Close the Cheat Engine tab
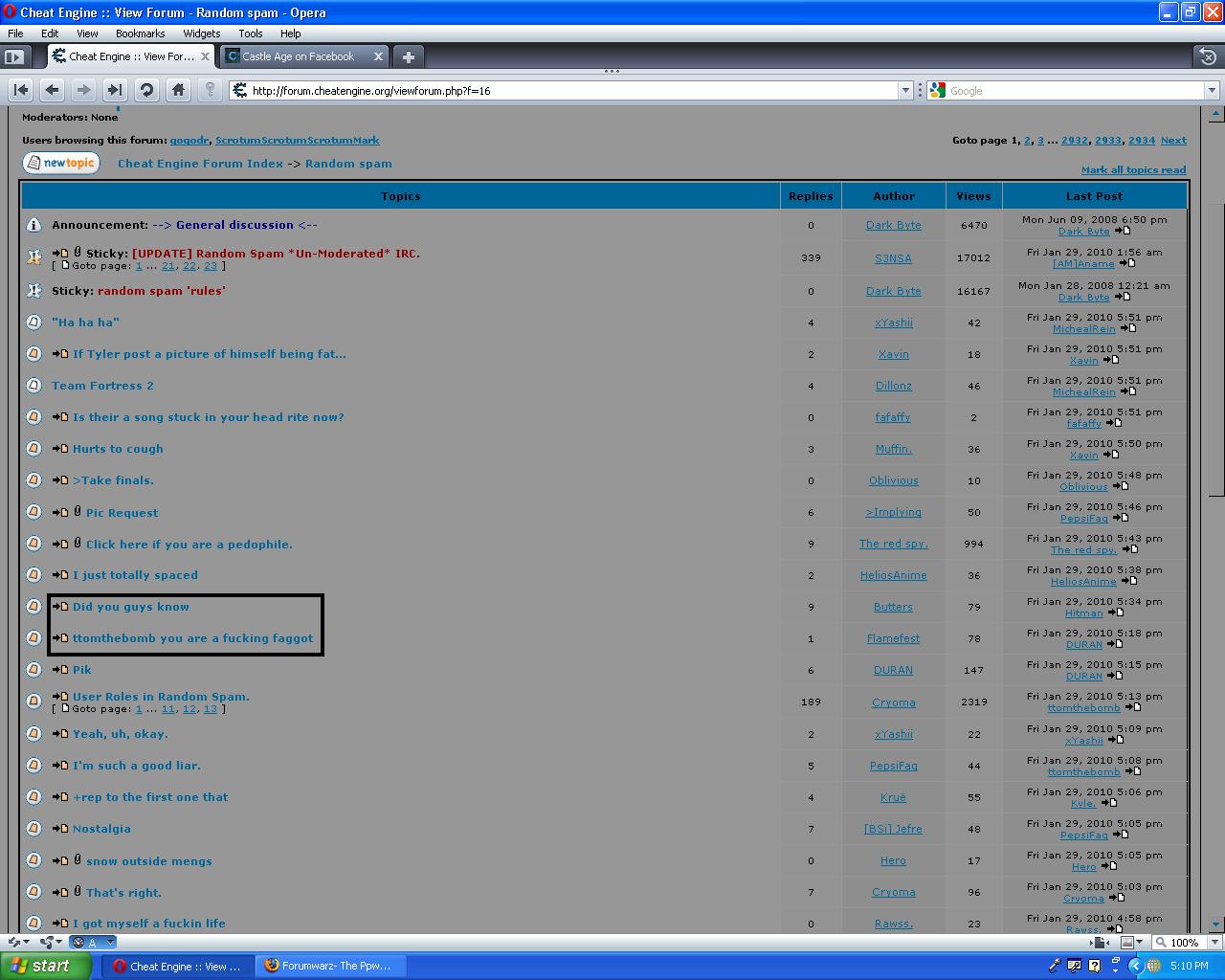 [x=206, y=56]
